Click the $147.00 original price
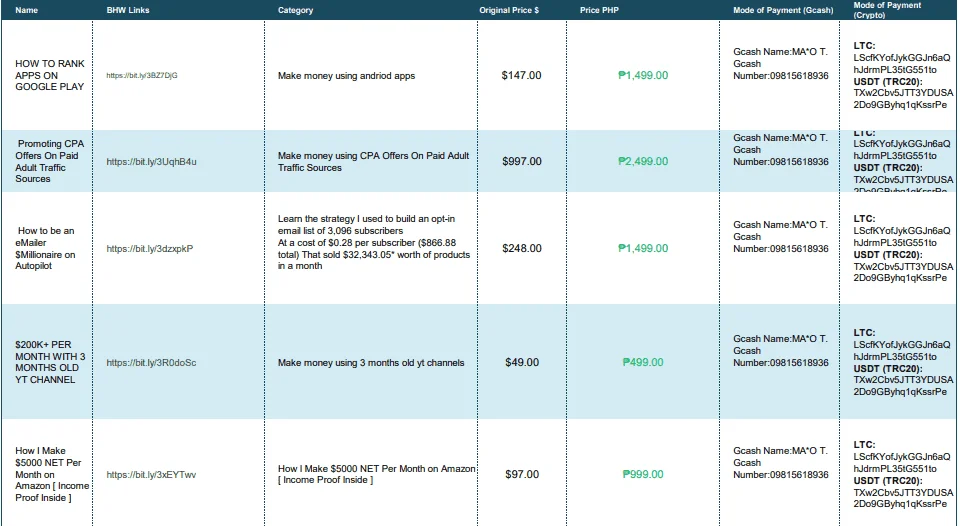960x526 pixels. pyautogui.click(x=521, y=75)
